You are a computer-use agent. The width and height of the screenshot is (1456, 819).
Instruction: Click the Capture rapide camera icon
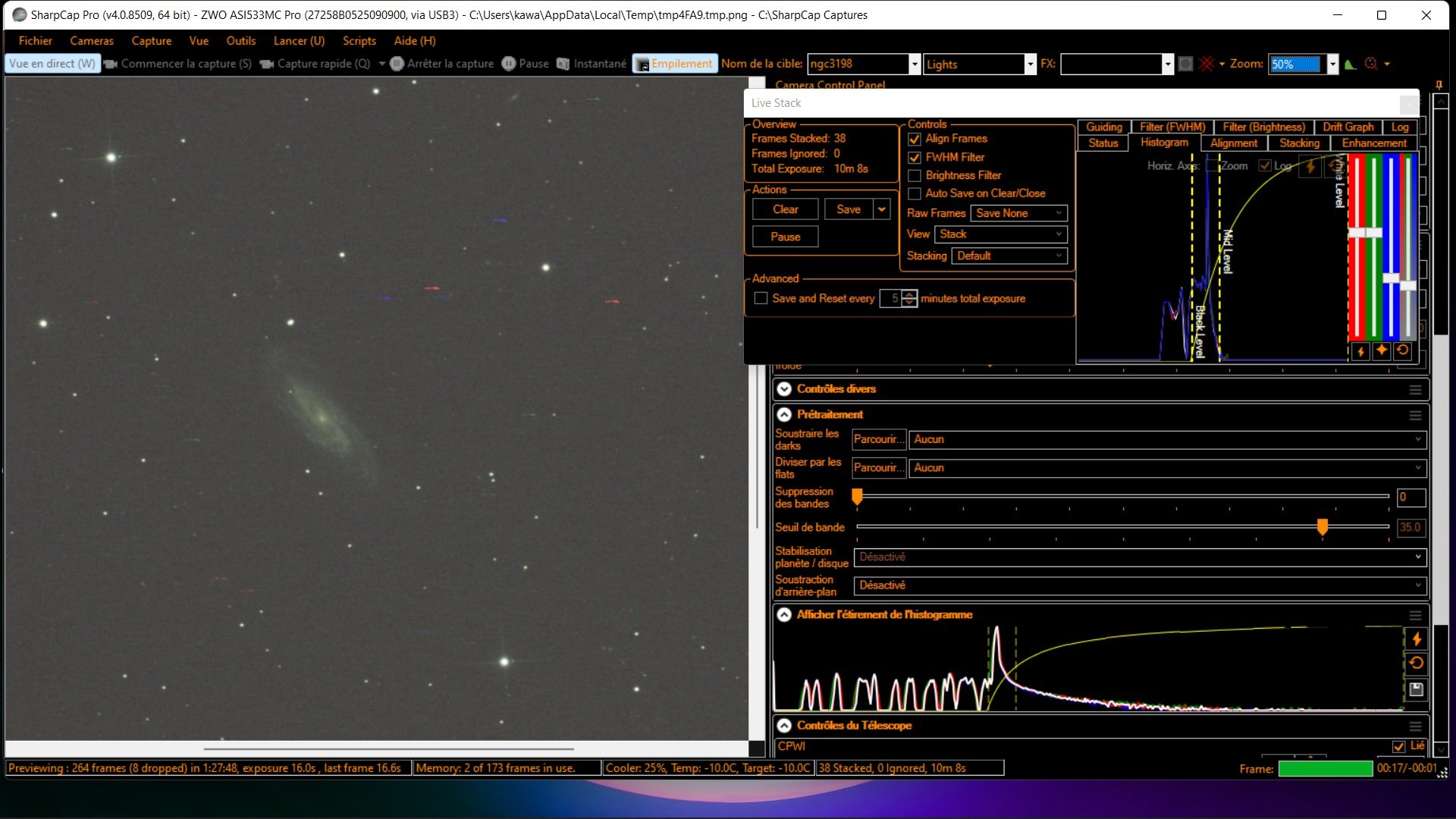point(266,64)
